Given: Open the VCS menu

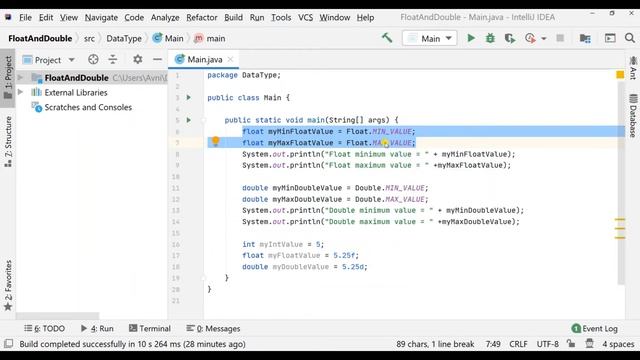Looking at the screenshot, I should (305, 18).
